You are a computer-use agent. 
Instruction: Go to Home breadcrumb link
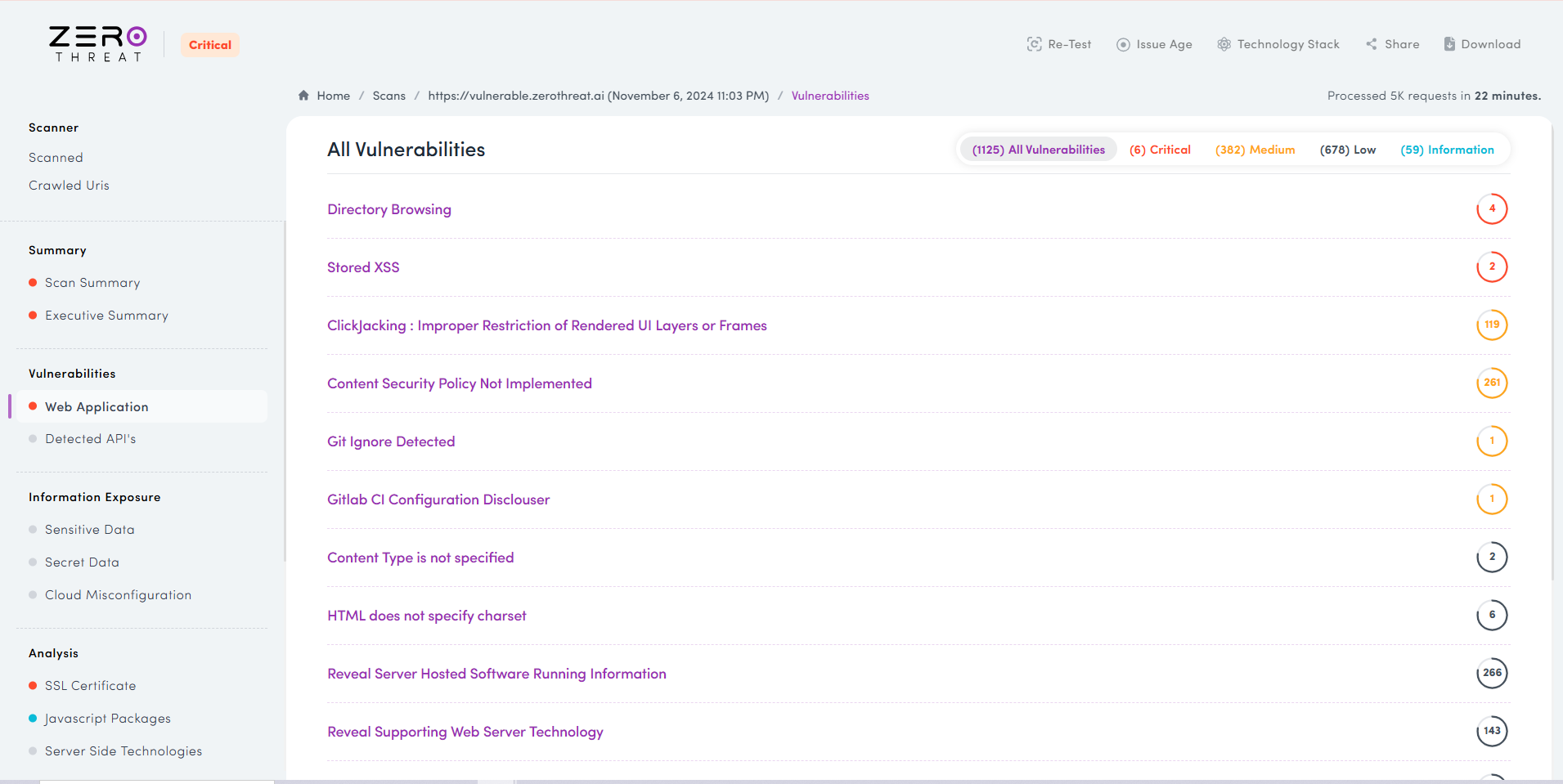tap(334, 96)
